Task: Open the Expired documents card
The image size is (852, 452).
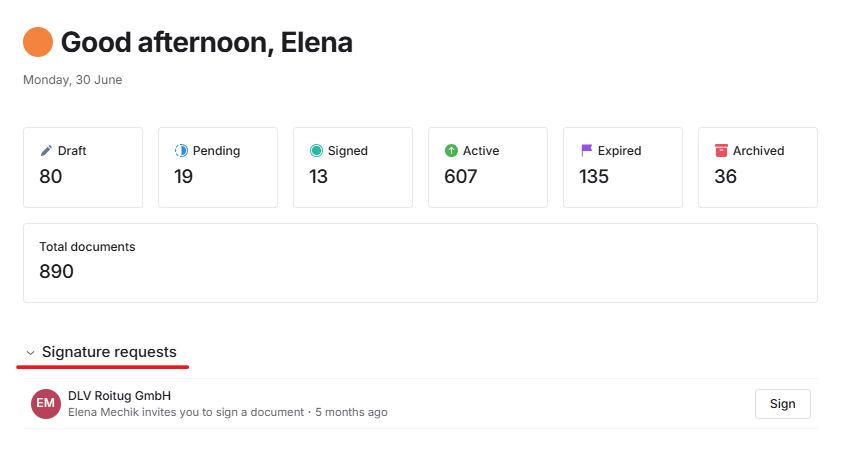Action: click(623, 167)
